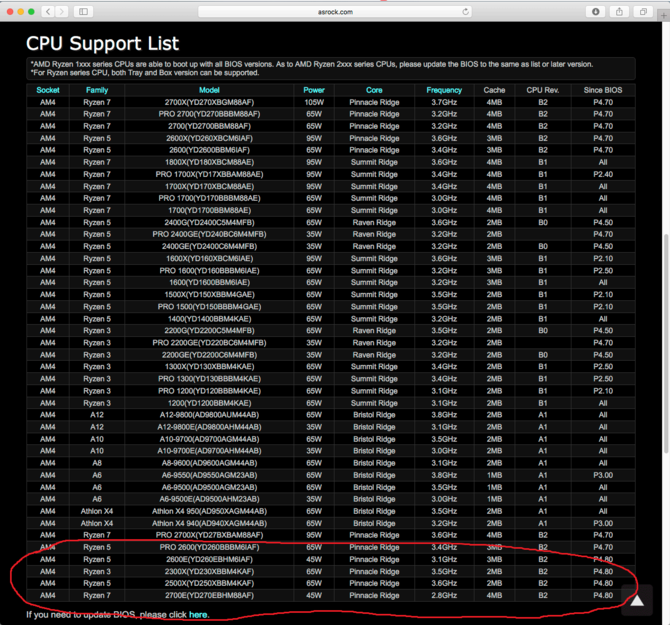This screenshot has height=625, width=670.
Task: Select model A12-9800(AD9800AUM44AB) cell
Action: [209, 415]
